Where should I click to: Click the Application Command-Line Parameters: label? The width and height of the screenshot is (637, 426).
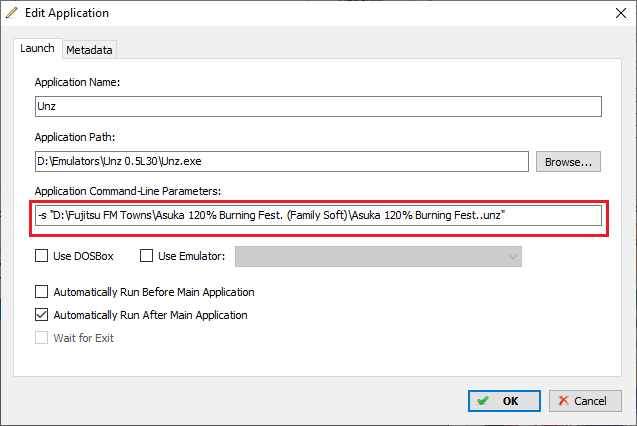[128, 191]
